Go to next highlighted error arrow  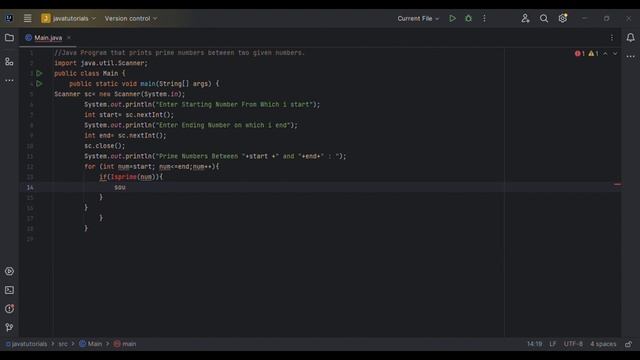coord(615,53)
